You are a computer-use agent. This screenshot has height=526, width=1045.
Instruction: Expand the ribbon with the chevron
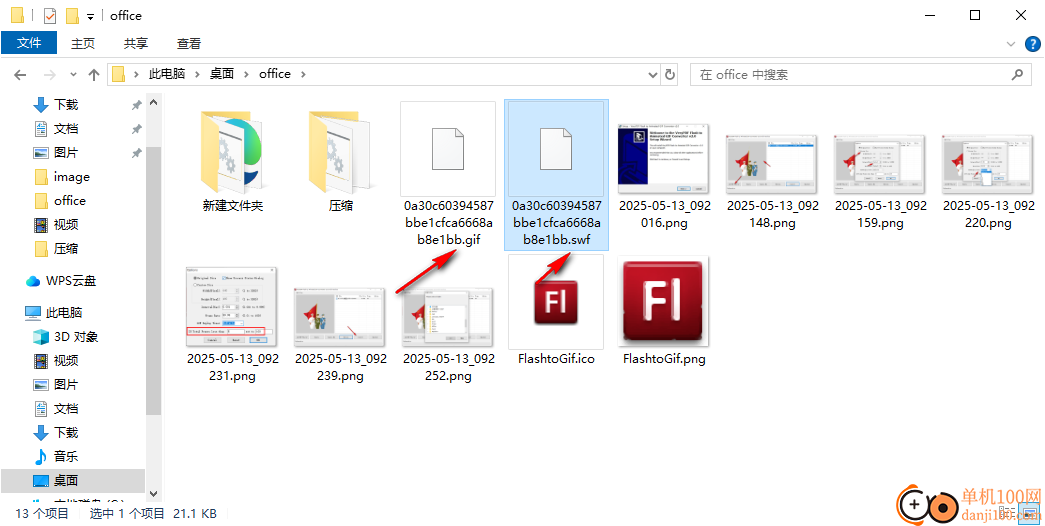pyautogui.click(x=1010, y=44)
